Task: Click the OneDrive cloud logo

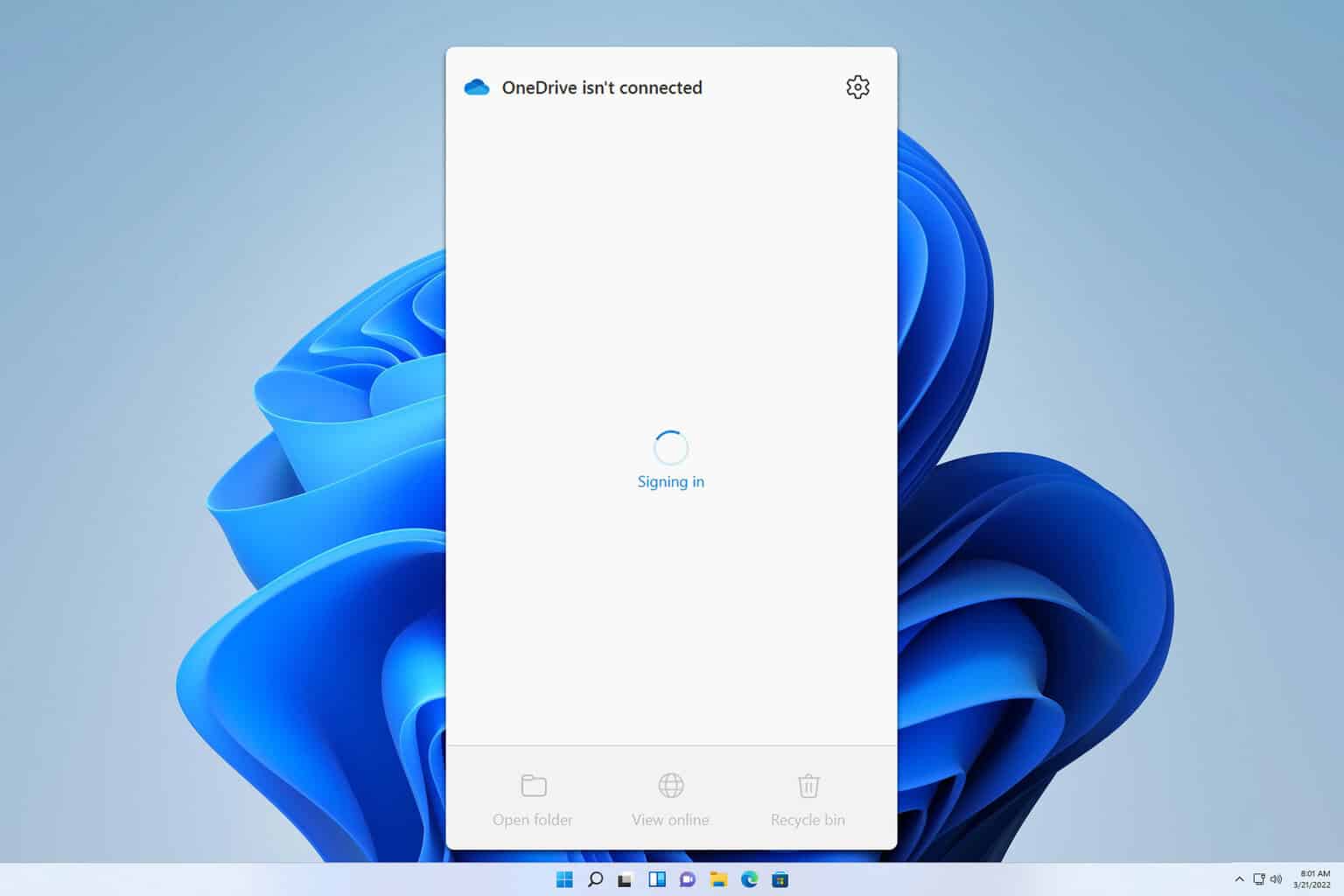Action: [x=477, y=87]
